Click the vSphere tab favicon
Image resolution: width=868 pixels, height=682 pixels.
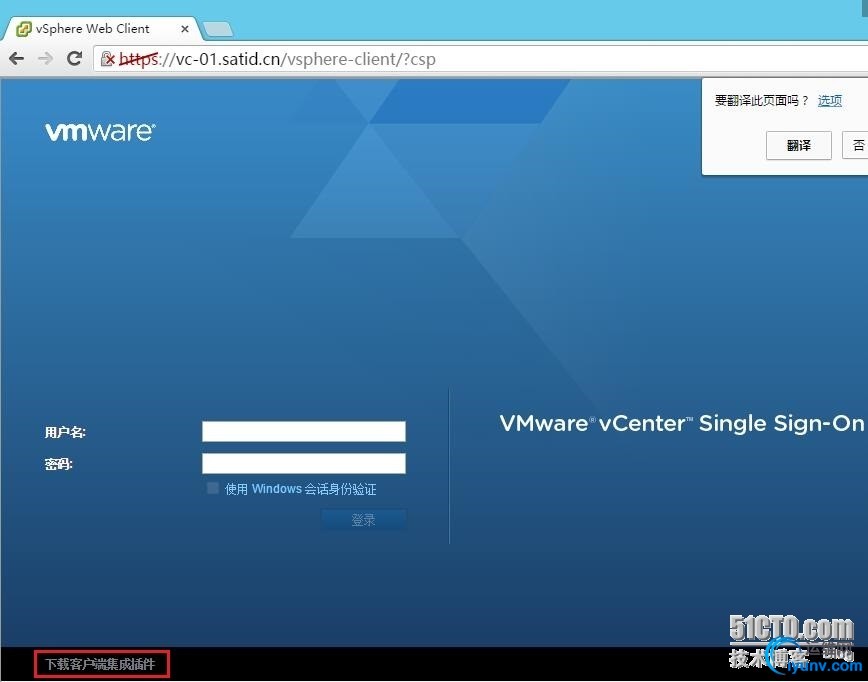click(23, 29)
